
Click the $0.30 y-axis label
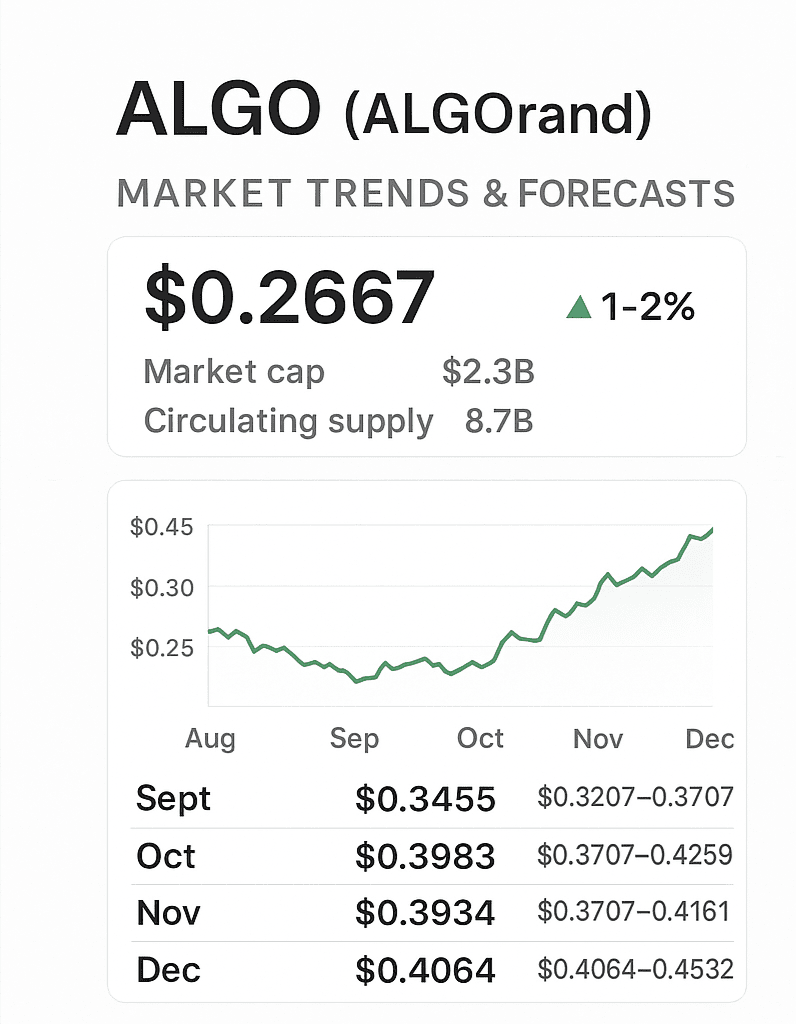coord(160,587)
